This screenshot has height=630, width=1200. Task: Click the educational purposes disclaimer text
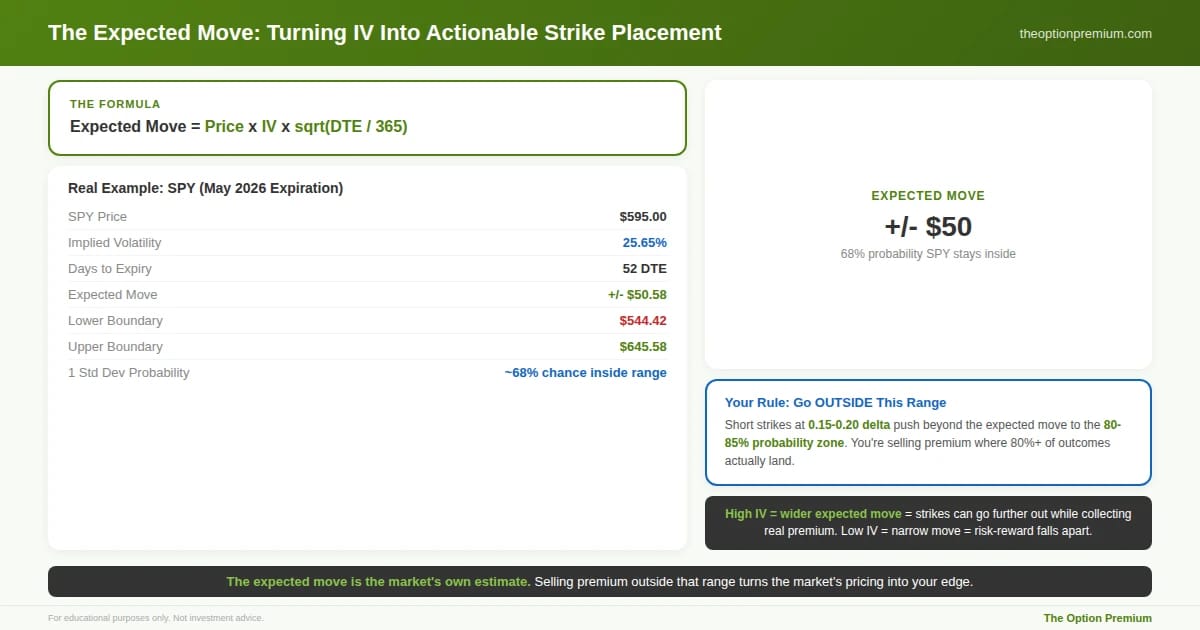pyautogui.click(x=156, y=618)
